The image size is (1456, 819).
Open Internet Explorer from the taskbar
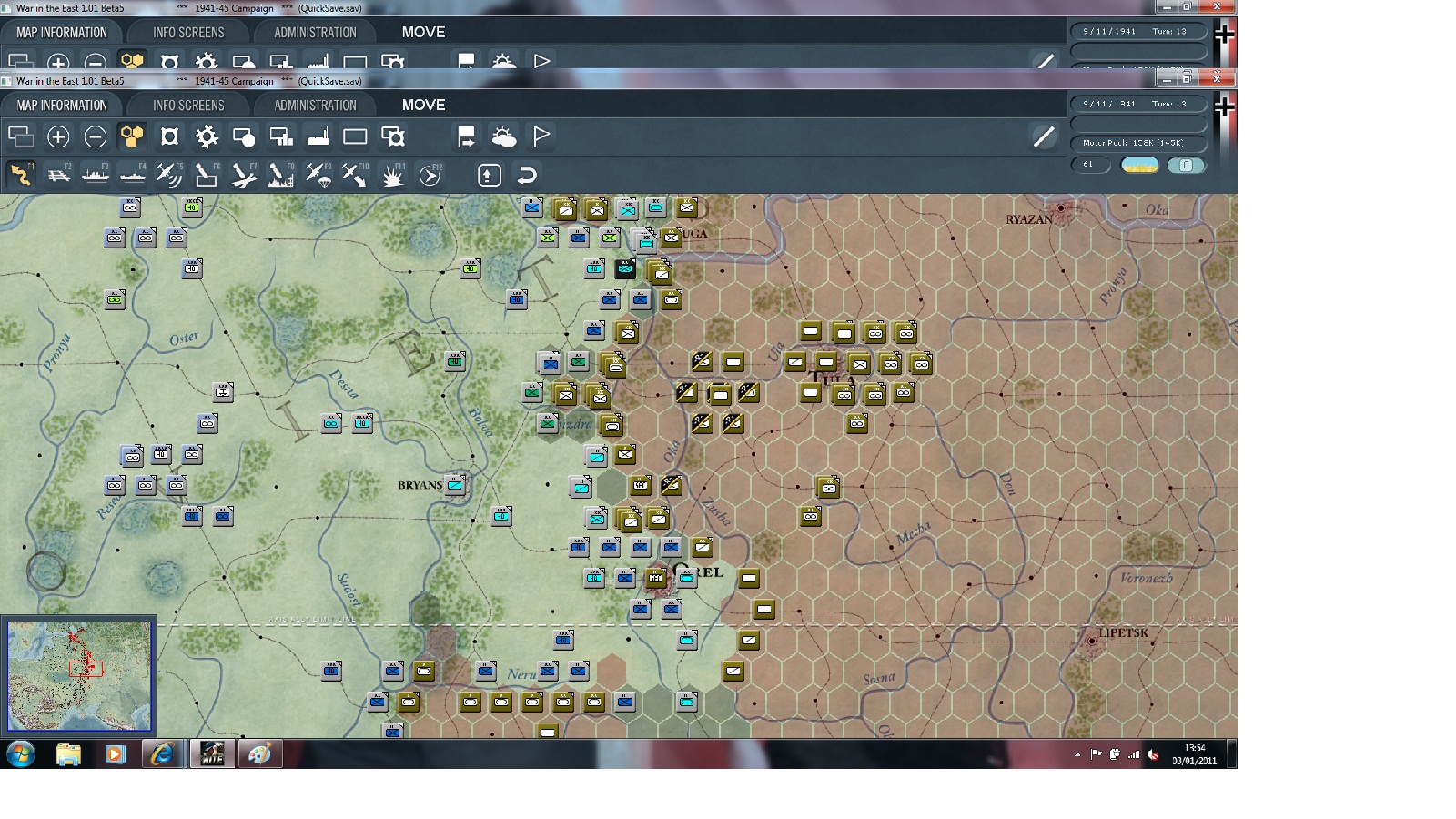coord(163,754)
